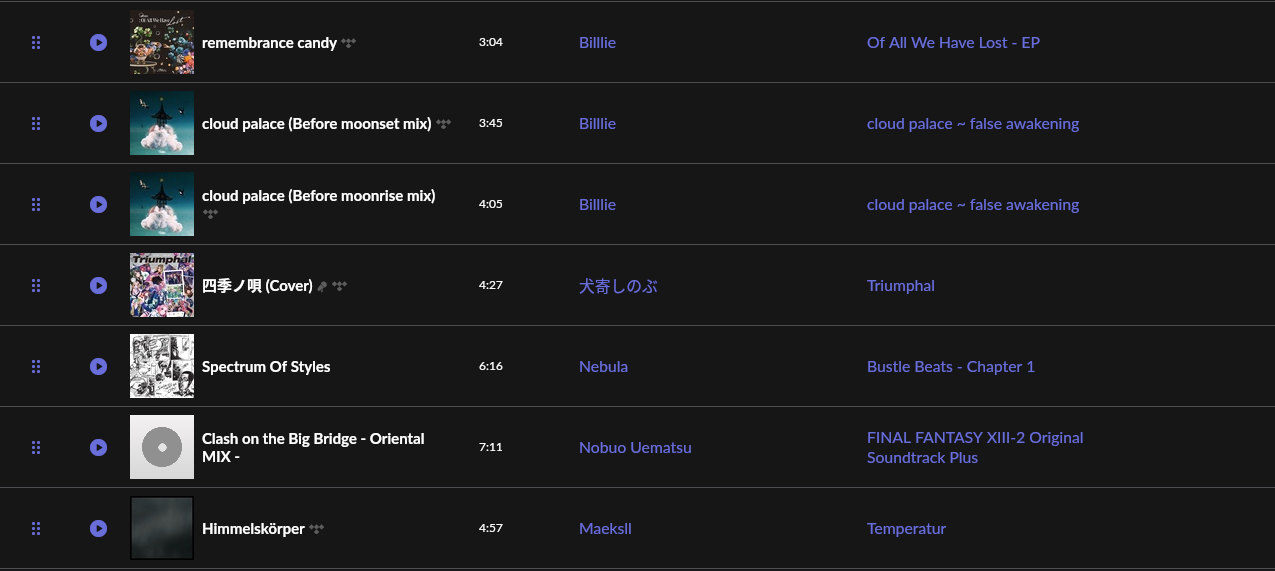Click microphone icon next to 四季ノ唄 (Cover)
Image resolution: width=1275 pixels, height=571 pixels.
(322, 286)
